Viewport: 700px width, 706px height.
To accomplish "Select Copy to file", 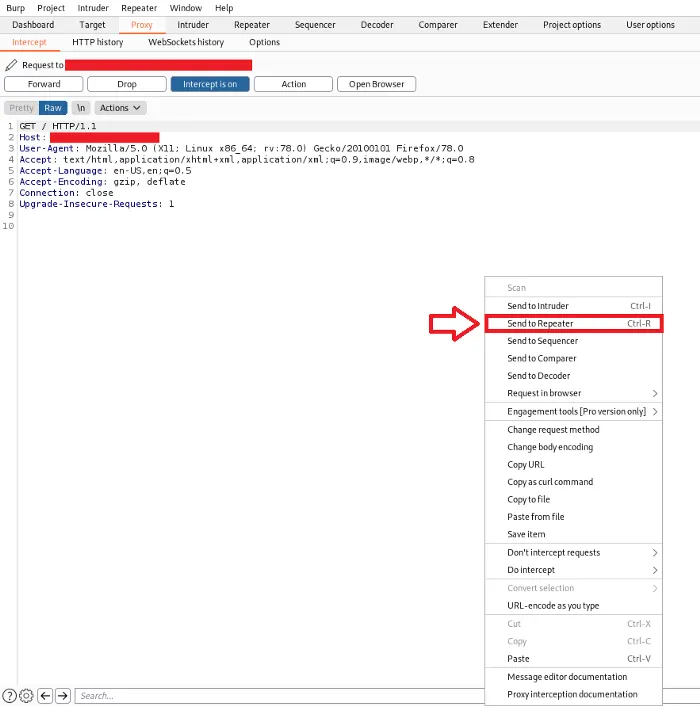I will (x=573, y=499).
